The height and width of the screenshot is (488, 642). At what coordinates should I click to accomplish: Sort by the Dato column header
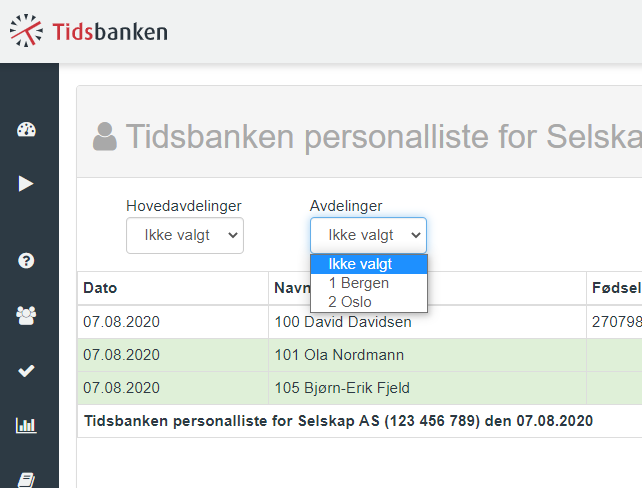(x=100, y=288)
